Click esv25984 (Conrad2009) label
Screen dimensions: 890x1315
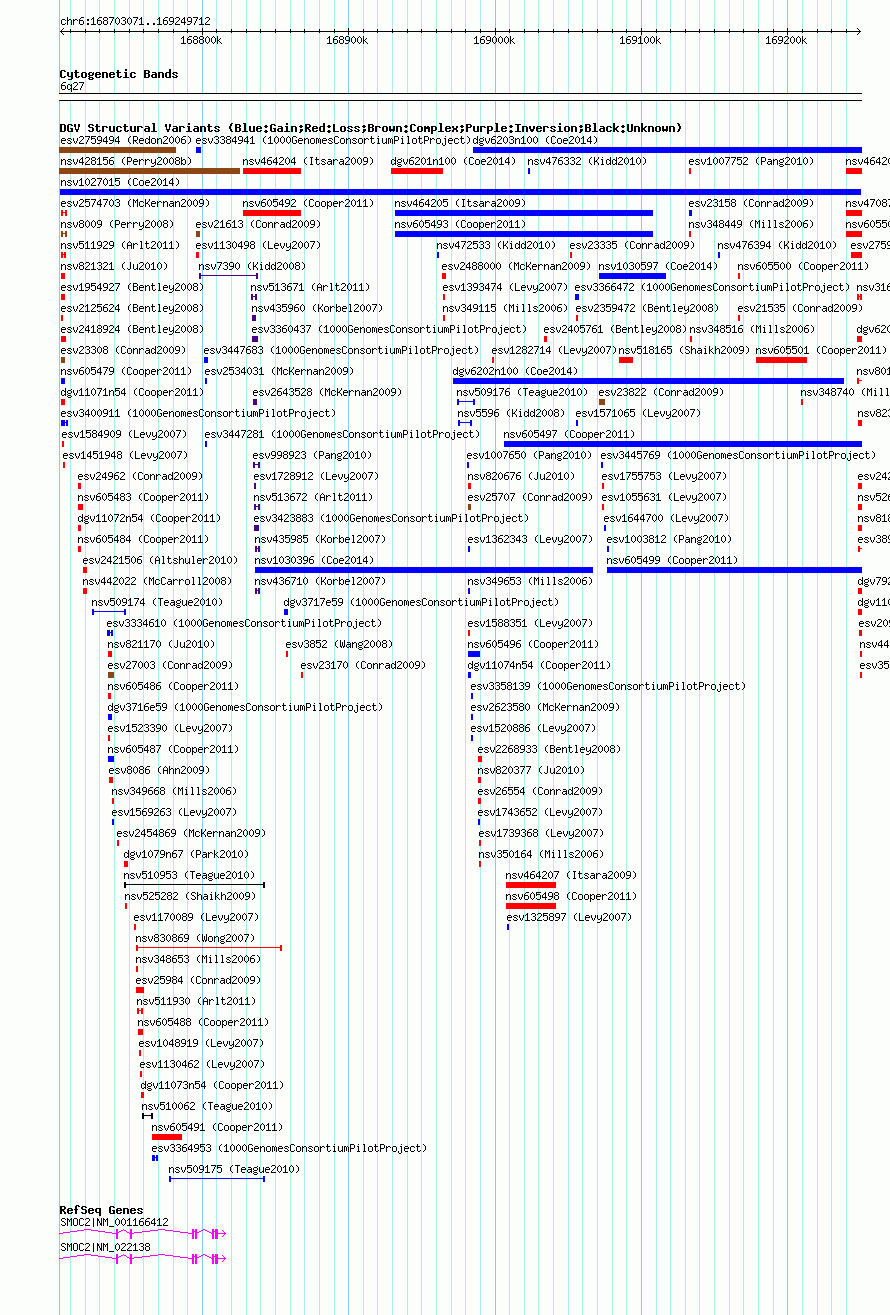(198, 980)
